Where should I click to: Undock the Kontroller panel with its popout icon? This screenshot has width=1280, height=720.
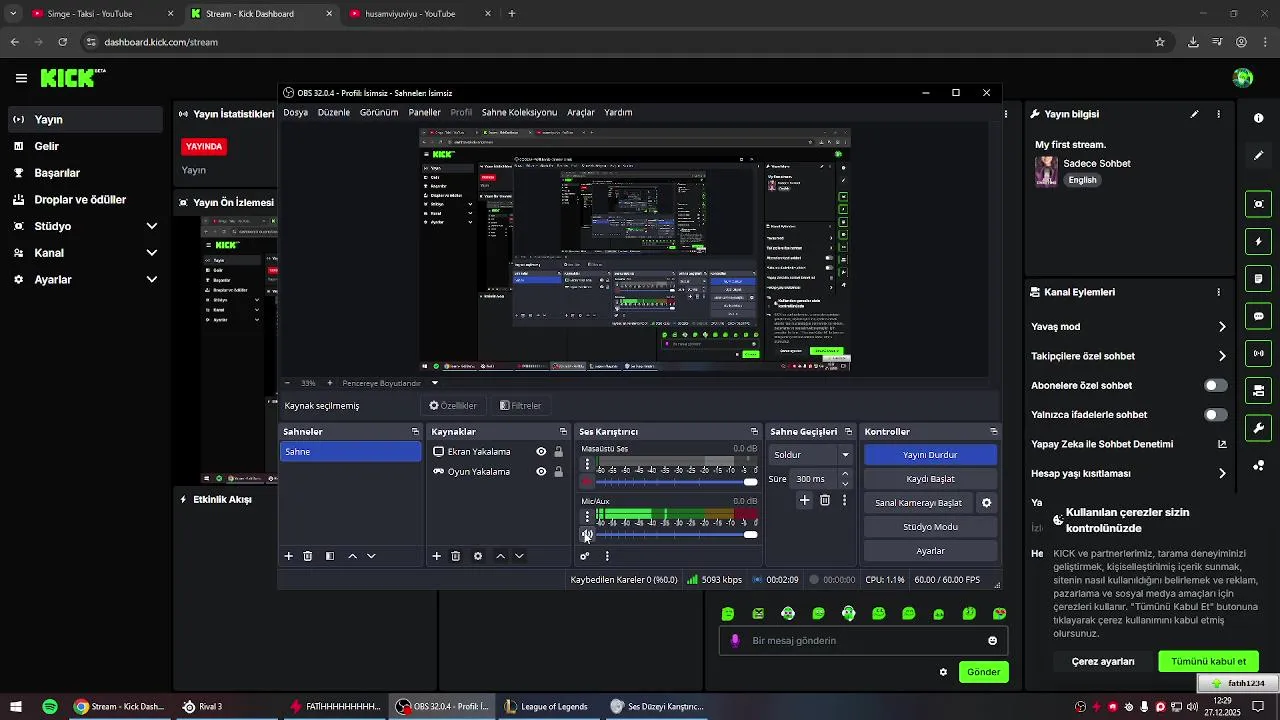(993, 432)
